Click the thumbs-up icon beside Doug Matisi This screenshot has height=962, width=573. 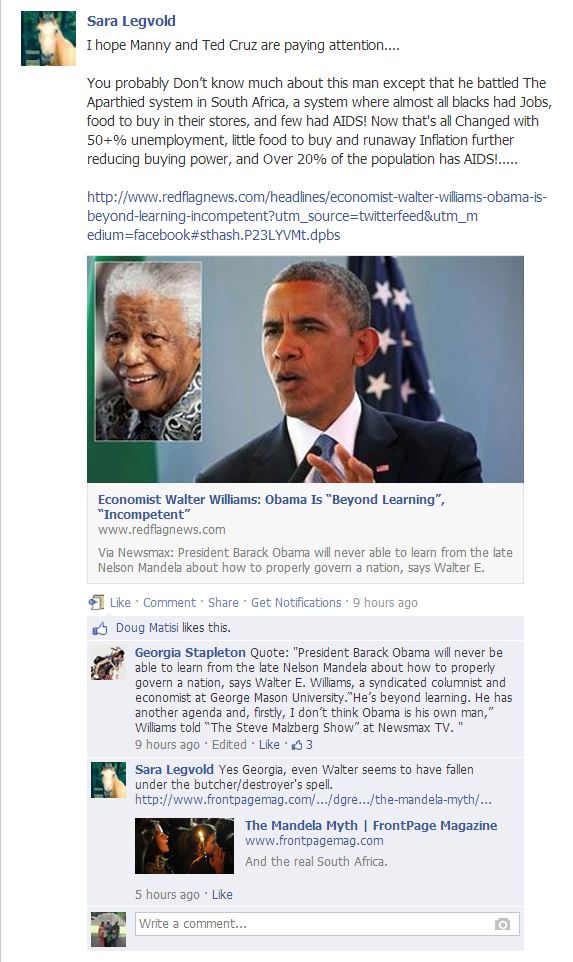[99, 628]
